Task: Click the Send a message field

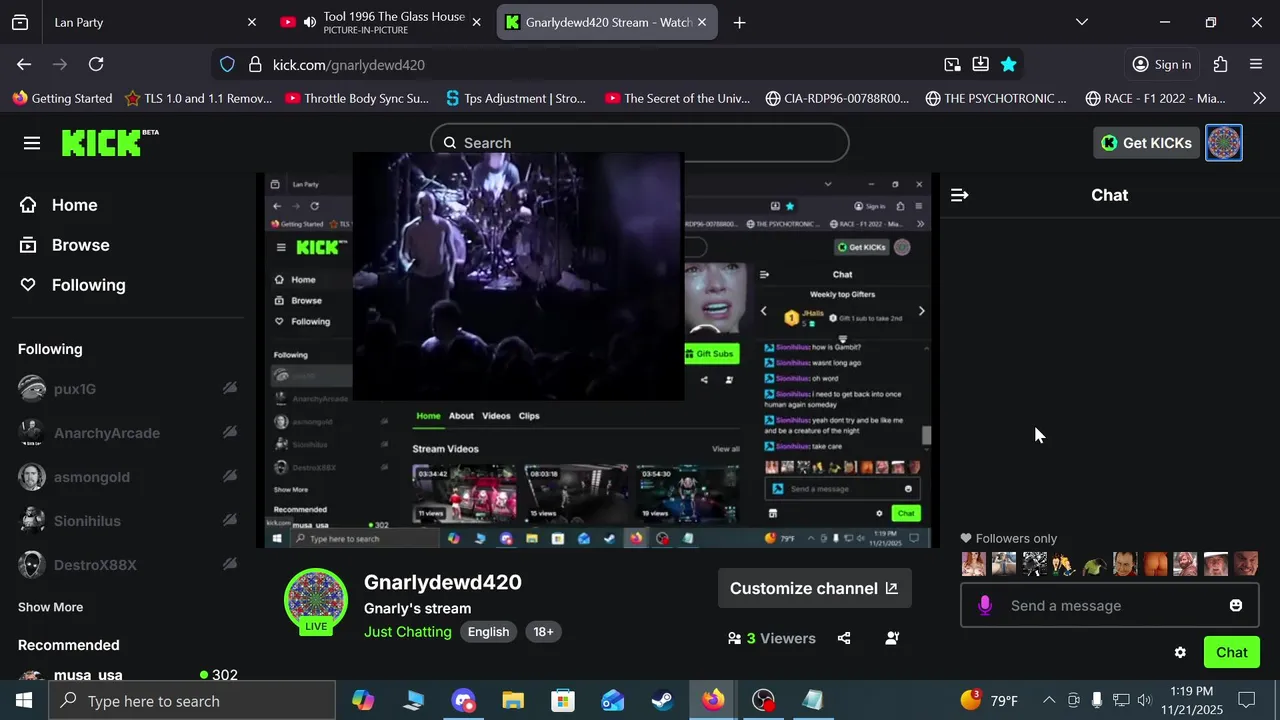Action: click(1110, 605)
